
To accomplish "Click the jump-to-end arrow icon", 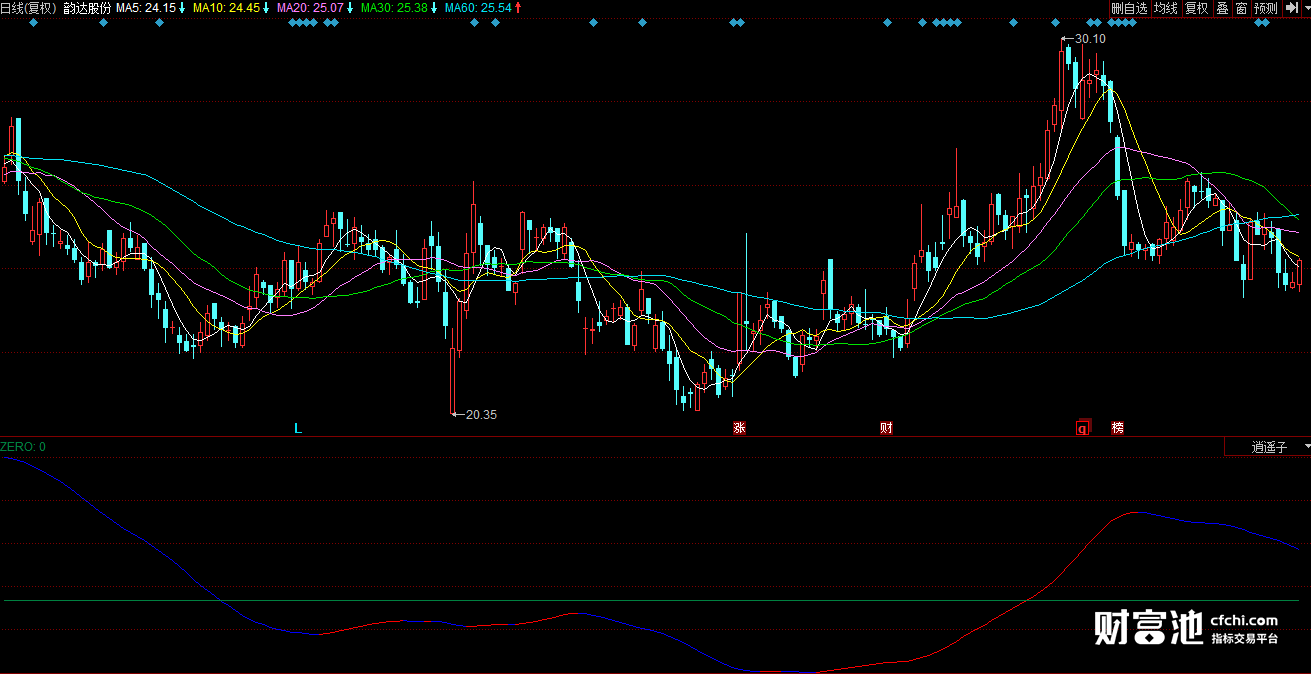I will pyautogui.click(x=1290, y=8).
